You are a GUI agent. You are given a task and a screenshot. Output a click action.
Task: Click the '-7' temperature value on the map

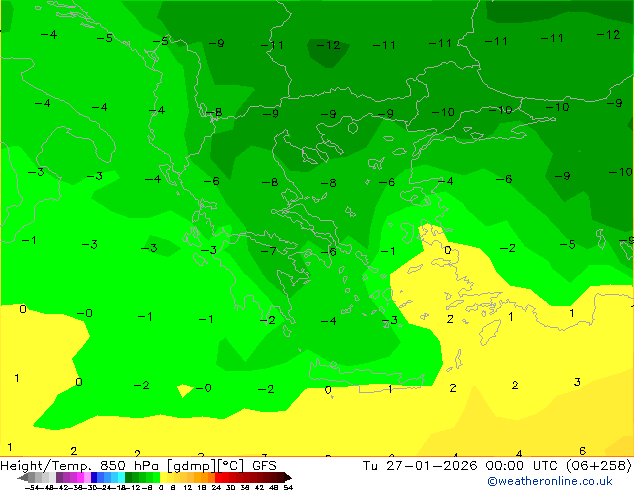(268, 251)
